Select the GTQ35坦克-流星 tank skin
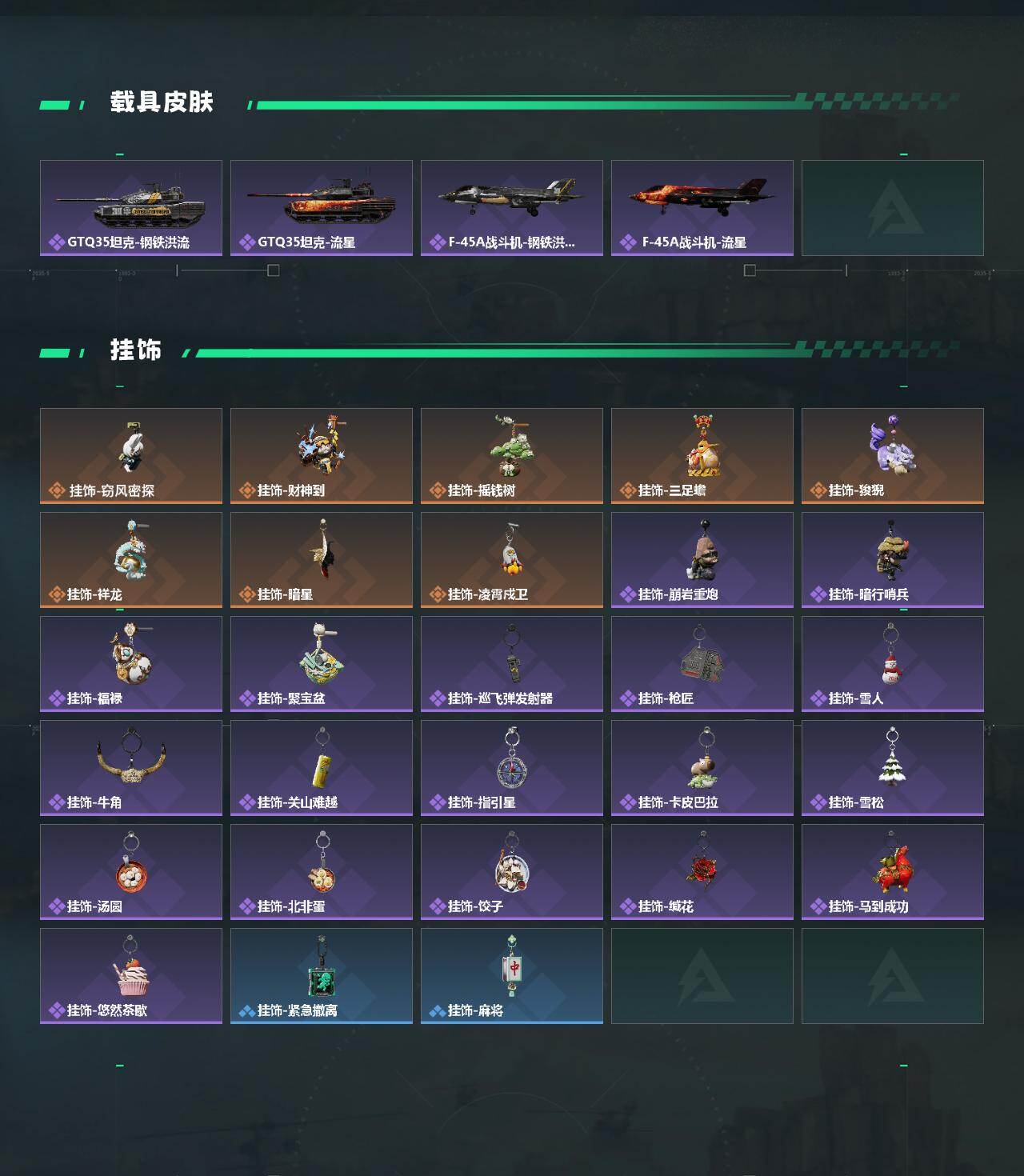 (322, 208)
